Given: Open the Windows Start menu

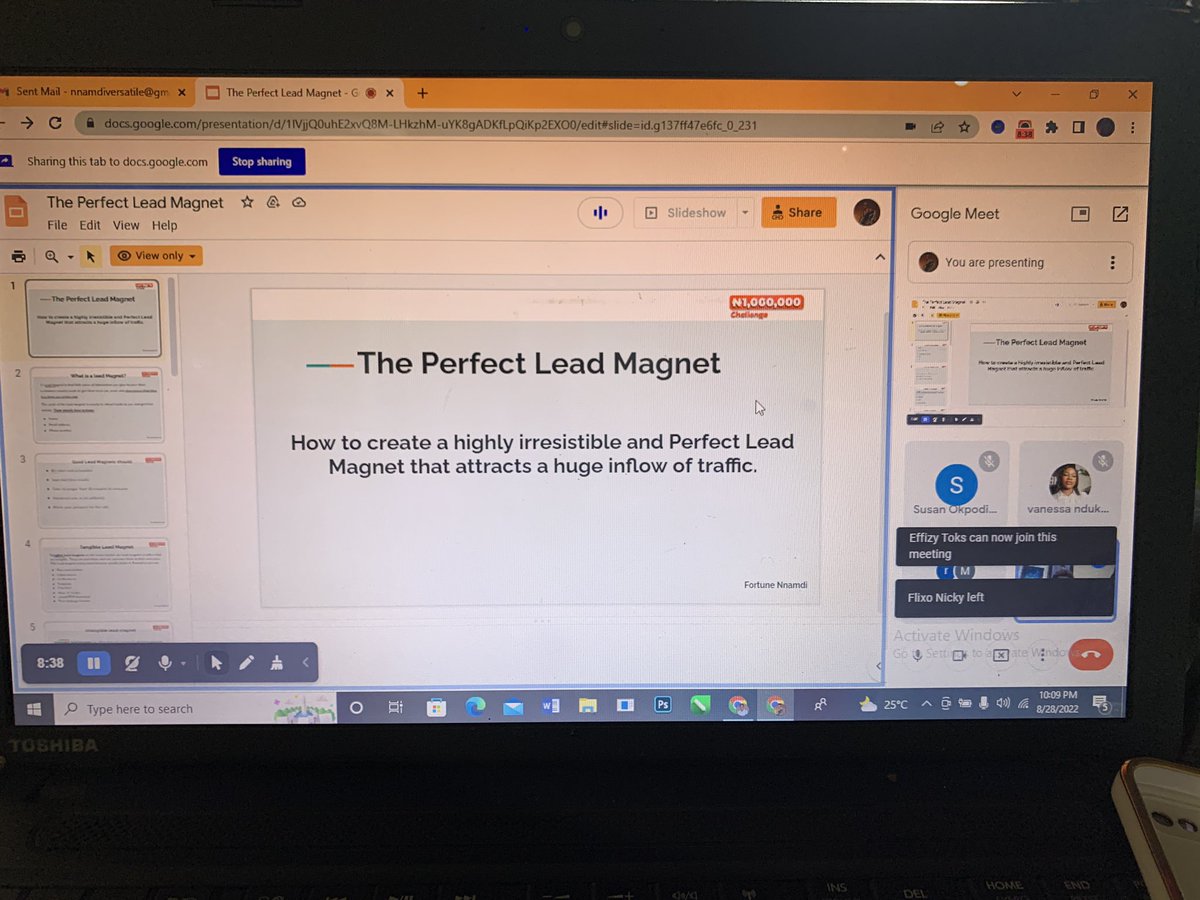Looking at the screenshot, I should 34,708.
